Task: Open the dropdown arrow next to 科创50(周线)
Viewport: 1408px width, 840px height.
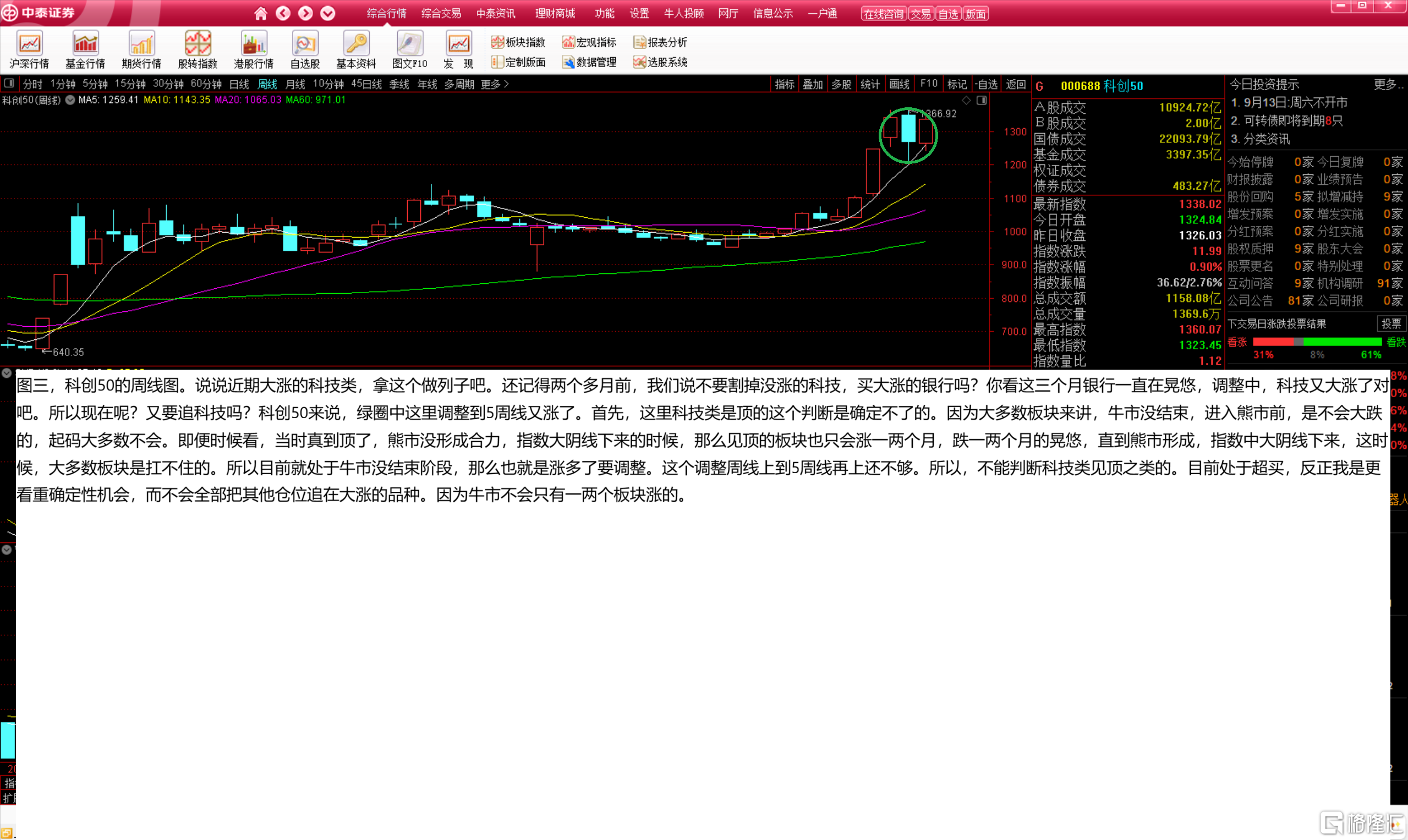Action: [70, 100]
